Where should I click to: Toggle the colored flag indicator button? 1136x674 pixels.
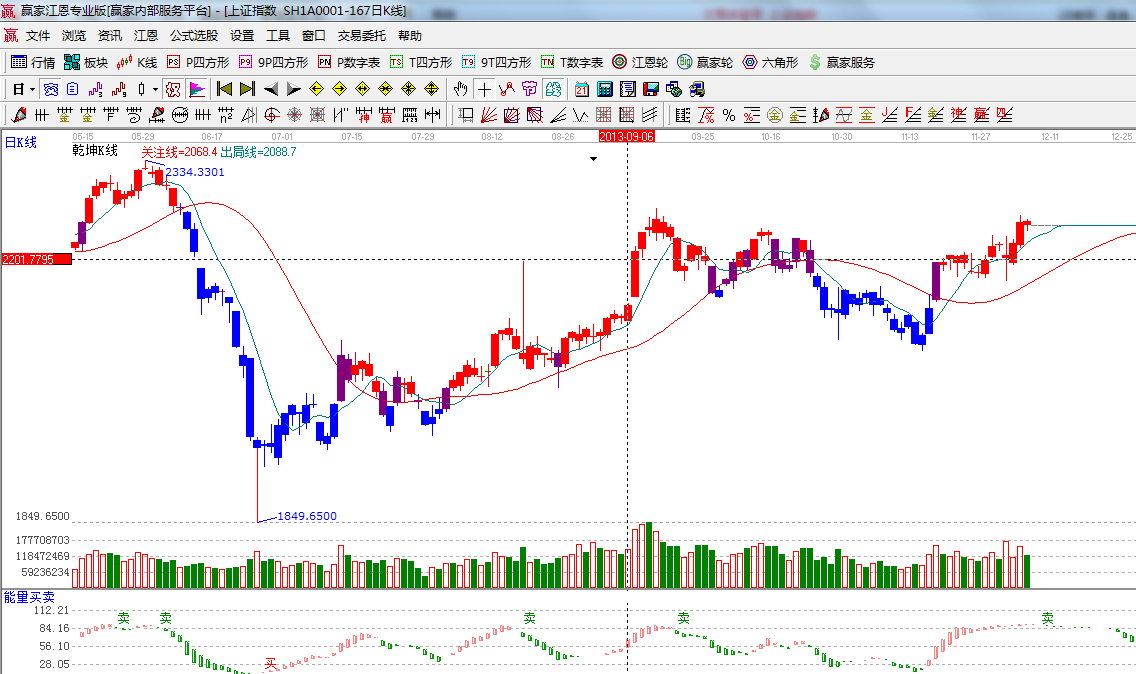tap(196, 89)
